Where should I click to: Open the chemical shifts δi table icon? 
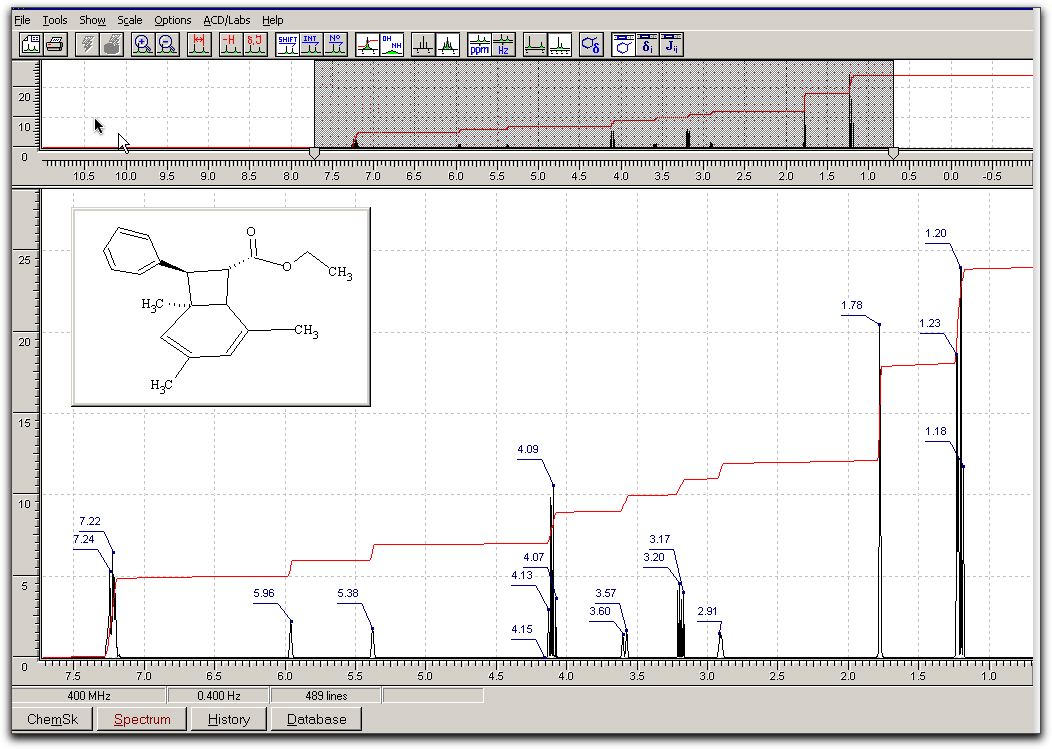point(648,44)
